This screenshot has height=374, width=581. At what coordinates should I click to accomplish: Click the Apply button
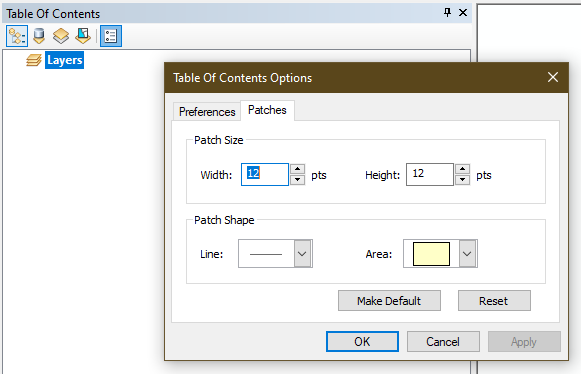[x=524, y=341]
